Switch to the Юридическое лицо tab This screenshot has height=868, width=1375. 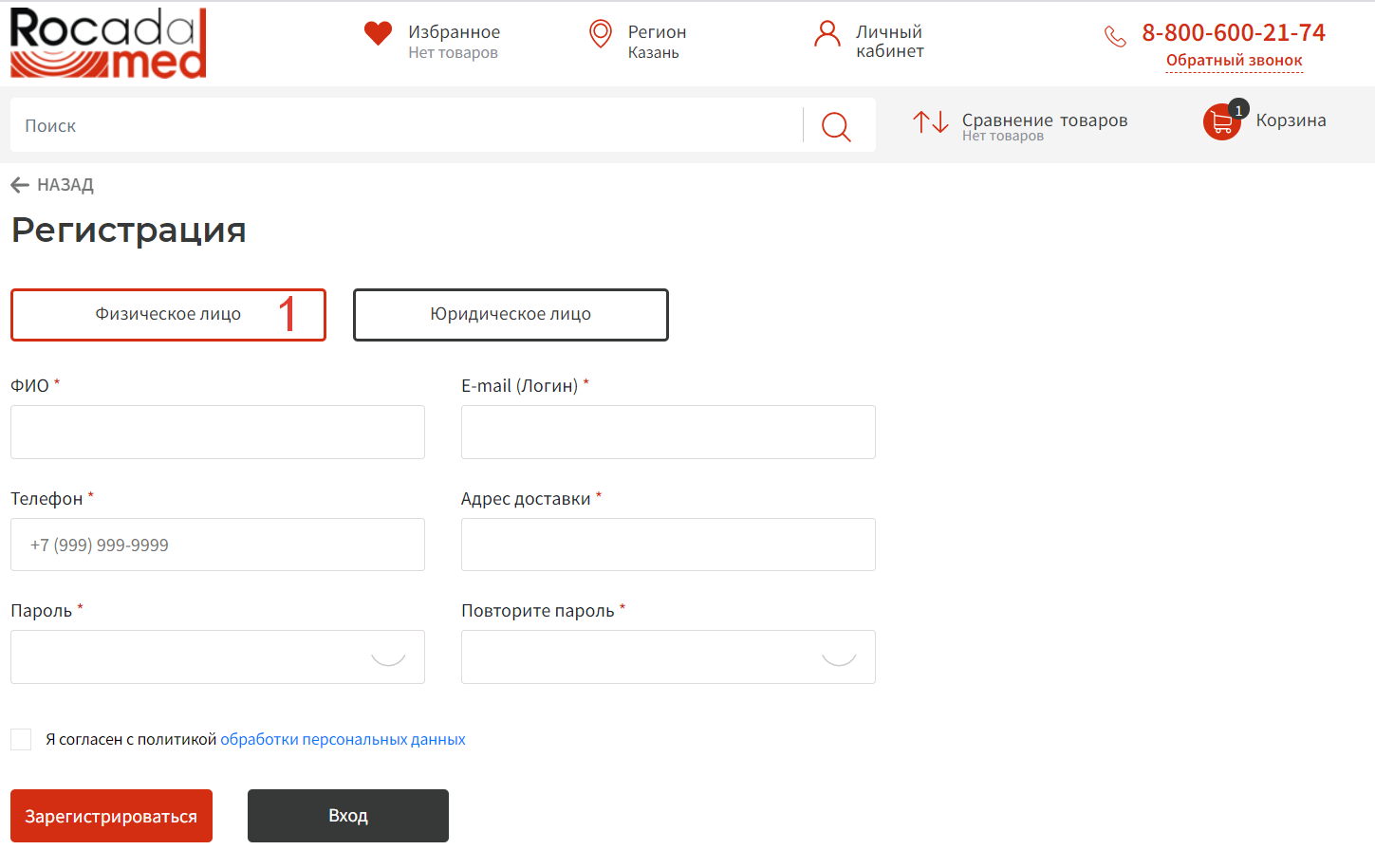(511, 315)
